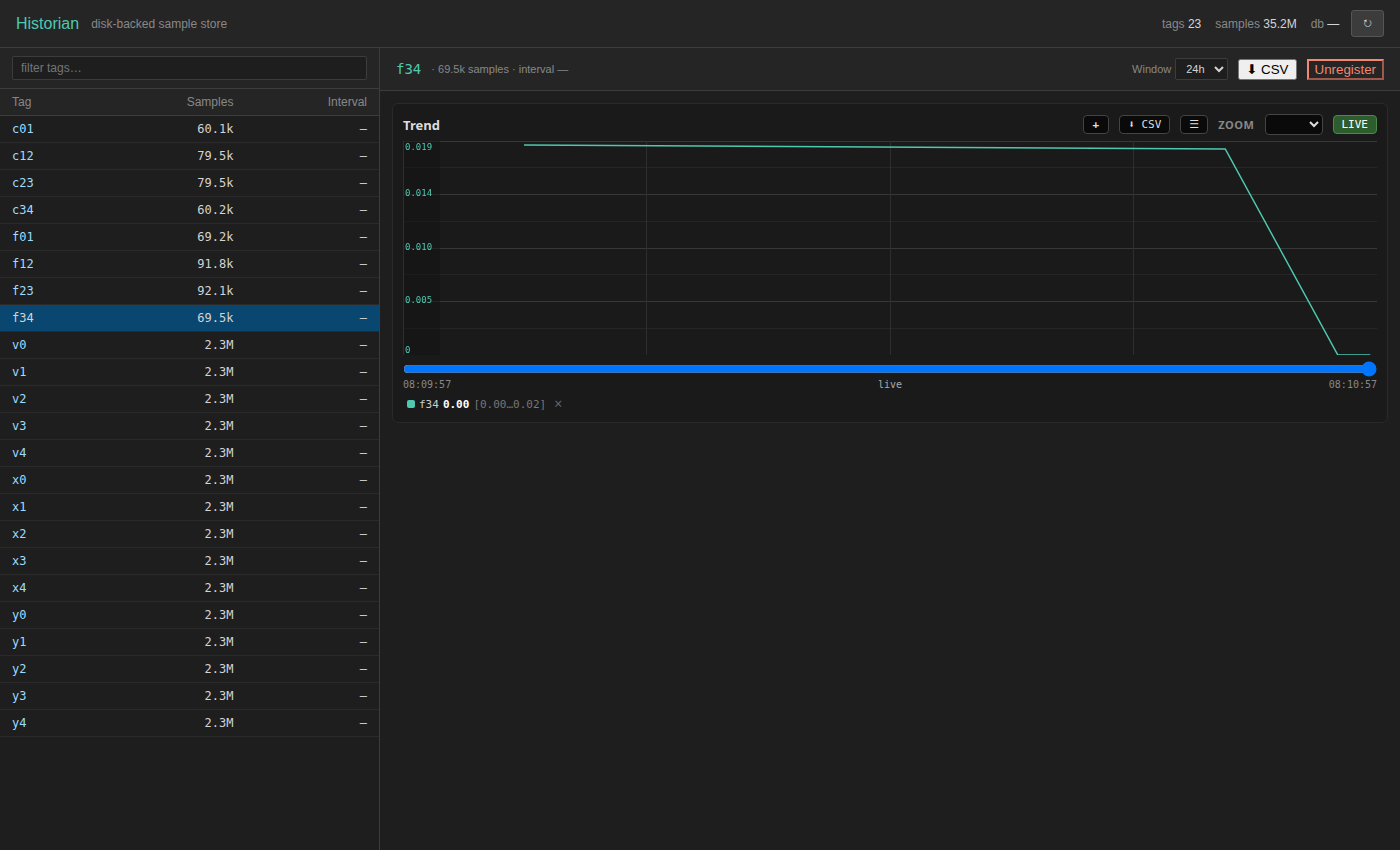Toggle the LIVE mode button
Image resolution: width=1400 pixels, height=850 pixels.
tap(1355, 125)
